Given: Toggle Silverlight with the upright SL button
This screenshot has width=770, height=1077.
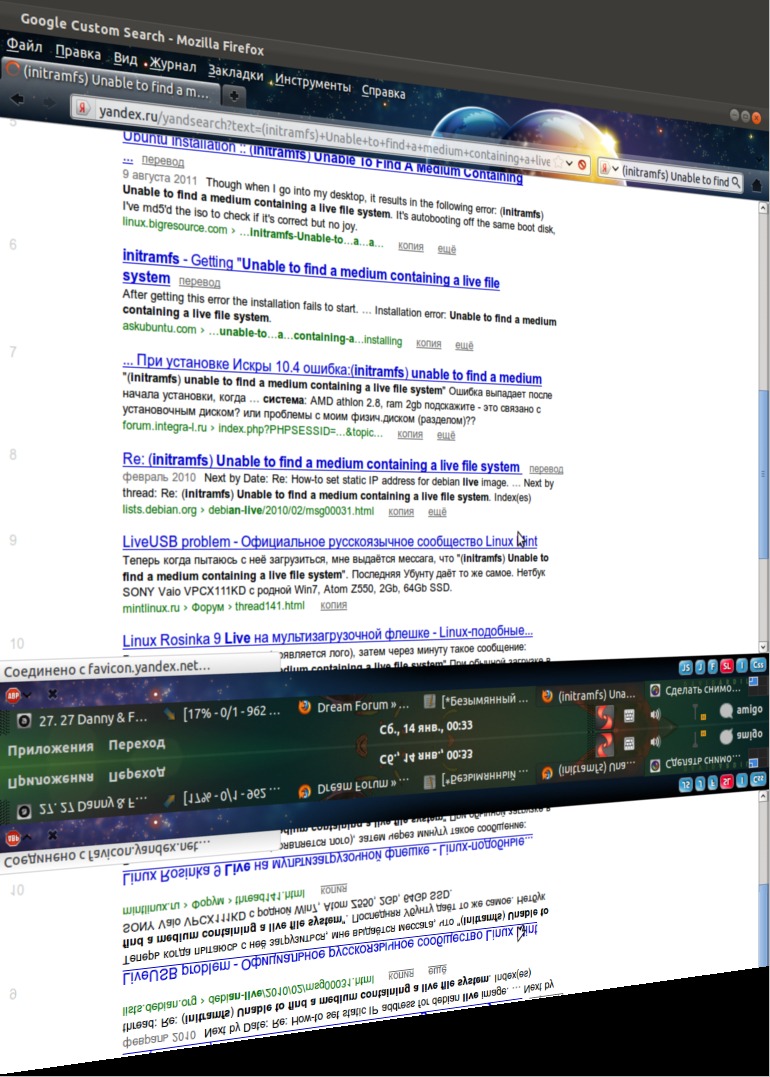Looking at the screenshot, I should point(727,666).
